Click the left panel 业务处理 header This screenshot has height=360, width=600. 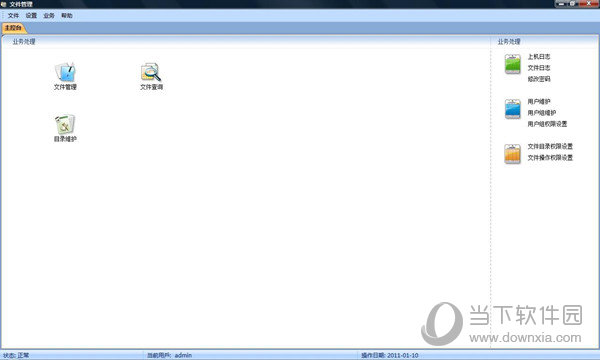tap(24, 41)
